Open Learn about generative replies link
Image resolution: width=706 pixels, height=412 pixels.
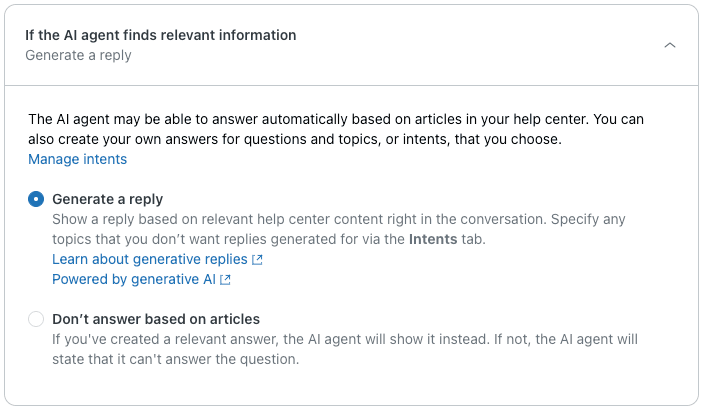click(x=150, y=259)
